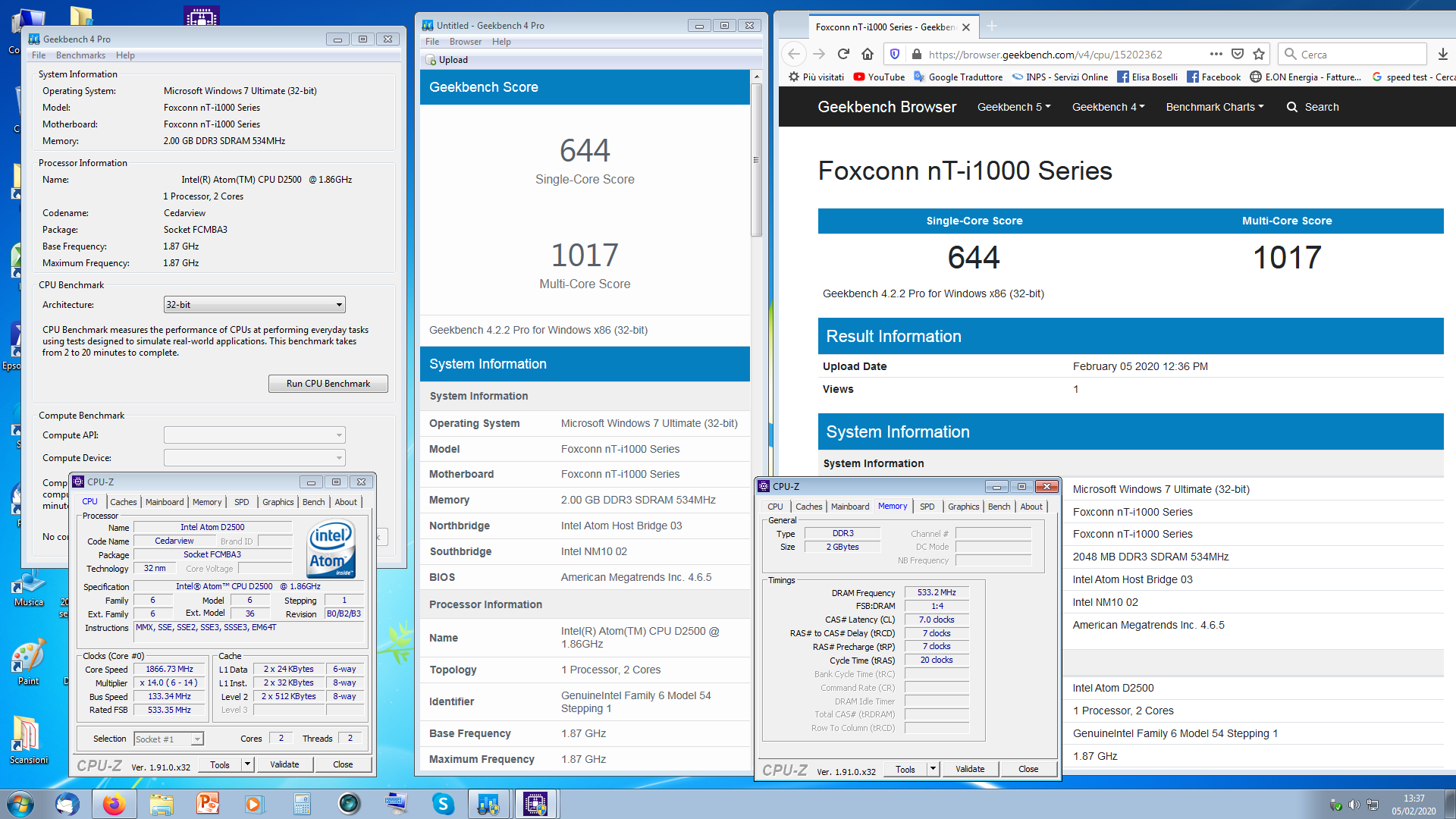Open Thunderbird from taskbar
This screenshot has width=1456, height=819.
point(67,804)
